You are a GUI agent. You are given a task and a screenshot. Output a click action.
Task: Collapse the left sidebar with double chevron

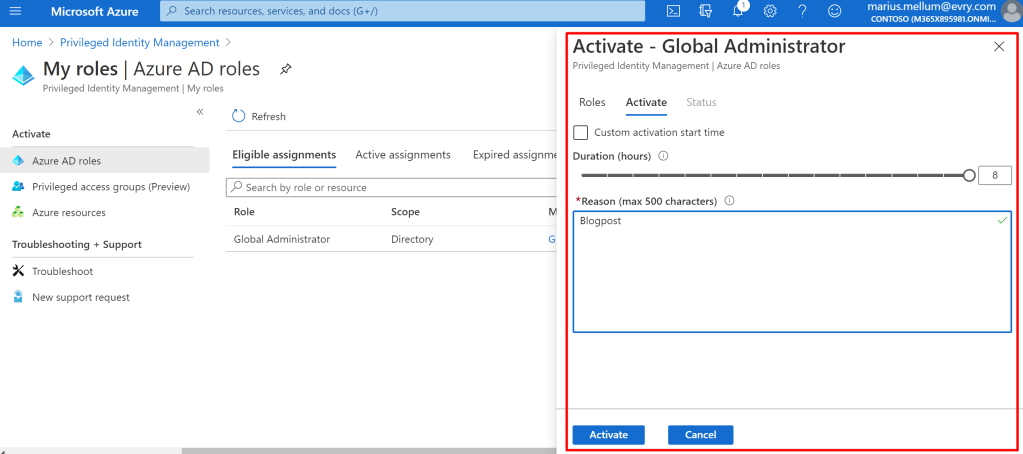pyautogui.click(x=200, y=112)
